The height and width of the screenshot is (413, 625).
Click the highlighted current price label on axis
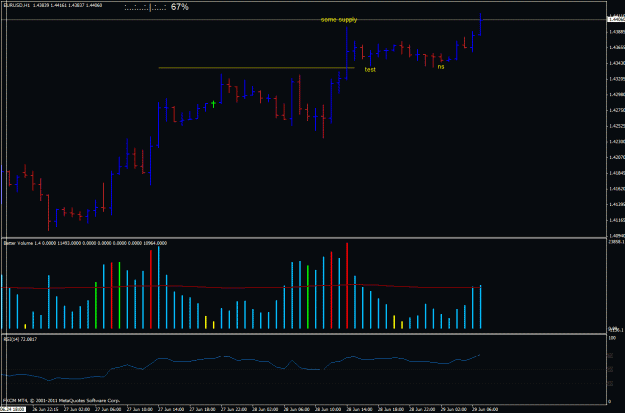coord(616,19)
